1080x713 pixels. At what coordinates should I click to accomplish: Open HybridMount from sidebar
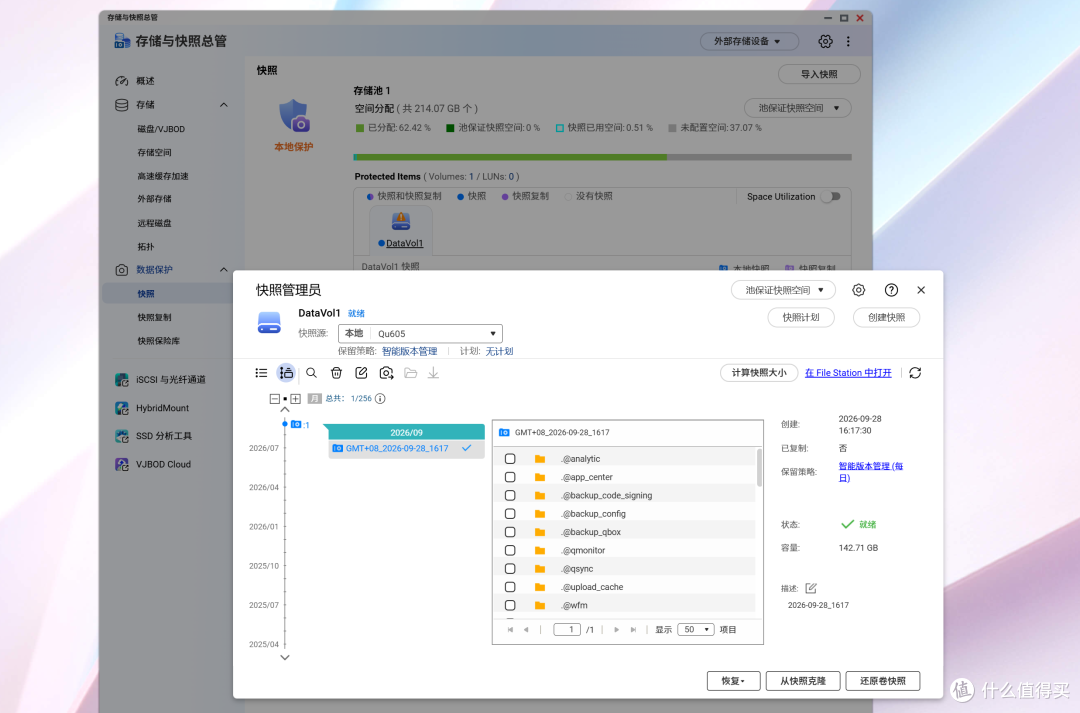[152, 408]
